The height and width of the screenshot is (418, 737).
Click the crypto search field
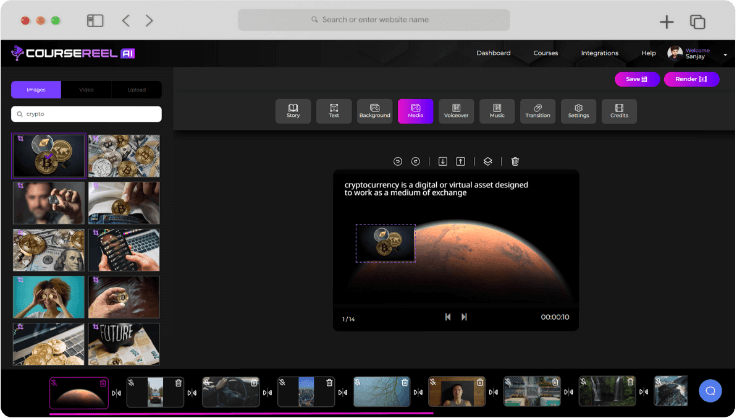(x=86, y=114)
